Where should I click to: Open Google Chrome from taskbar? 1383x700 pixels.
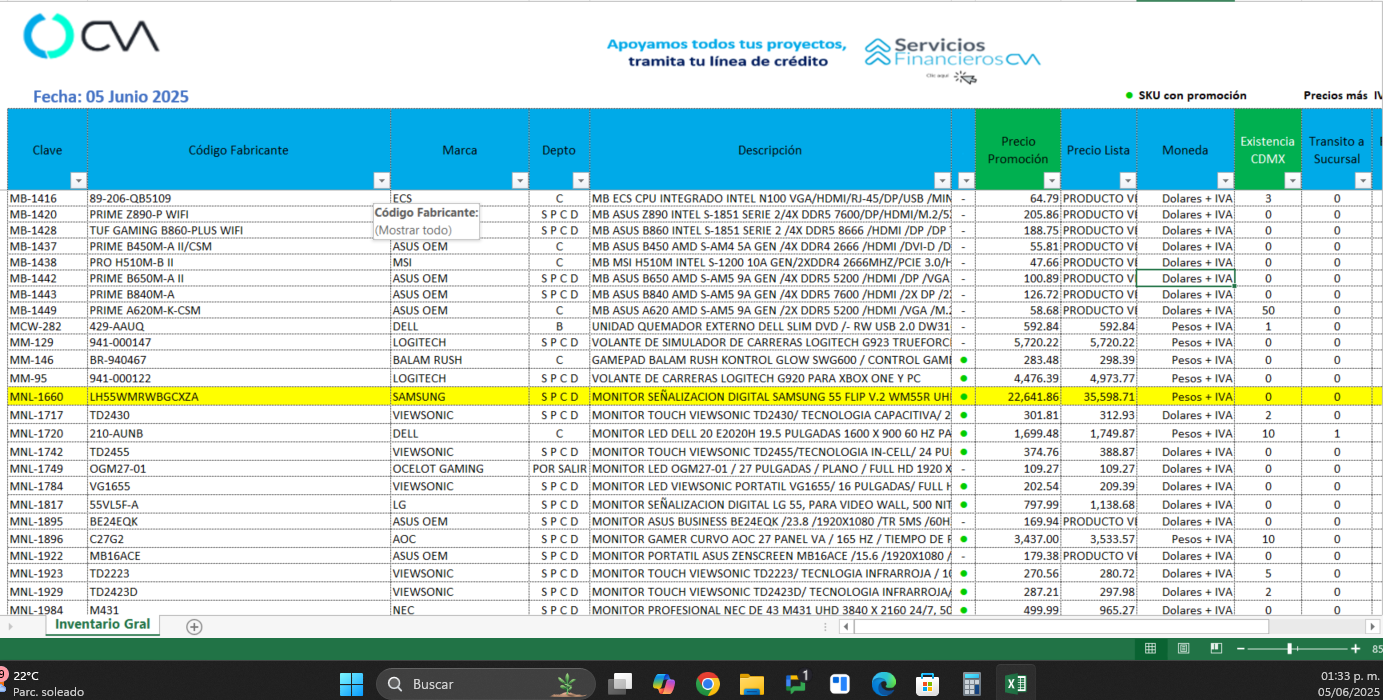(708, 684)
